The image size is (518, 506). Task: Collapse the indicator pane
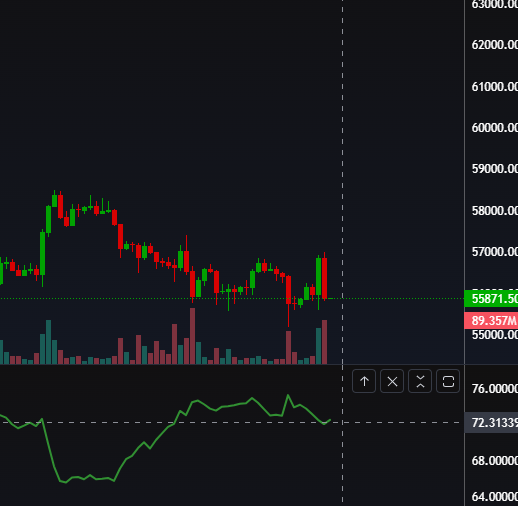420,381
